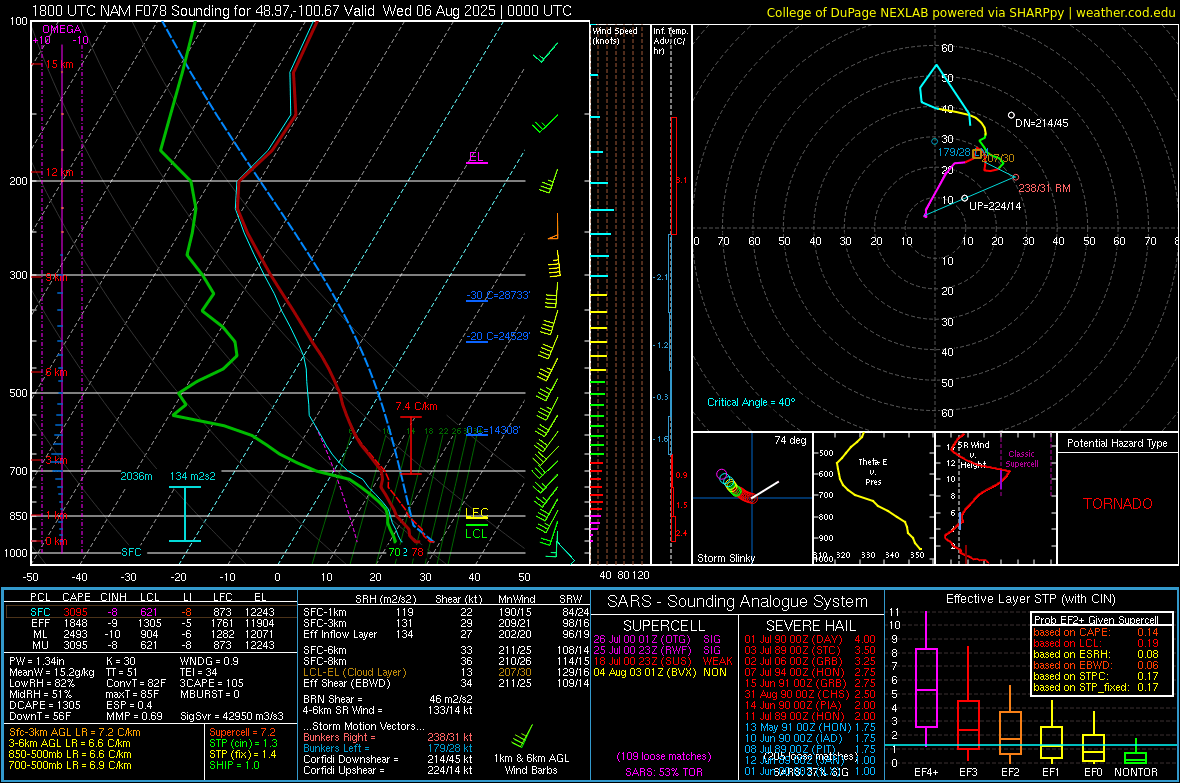Click the 'UP=224/14' hodograph label

[995, 206]
